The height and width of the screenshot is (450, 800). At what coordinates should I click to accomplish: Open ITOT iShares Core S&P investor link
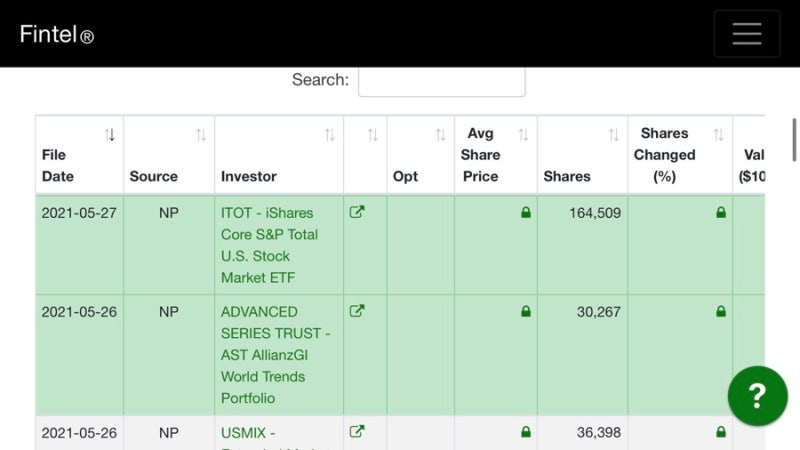coord(268,245)
